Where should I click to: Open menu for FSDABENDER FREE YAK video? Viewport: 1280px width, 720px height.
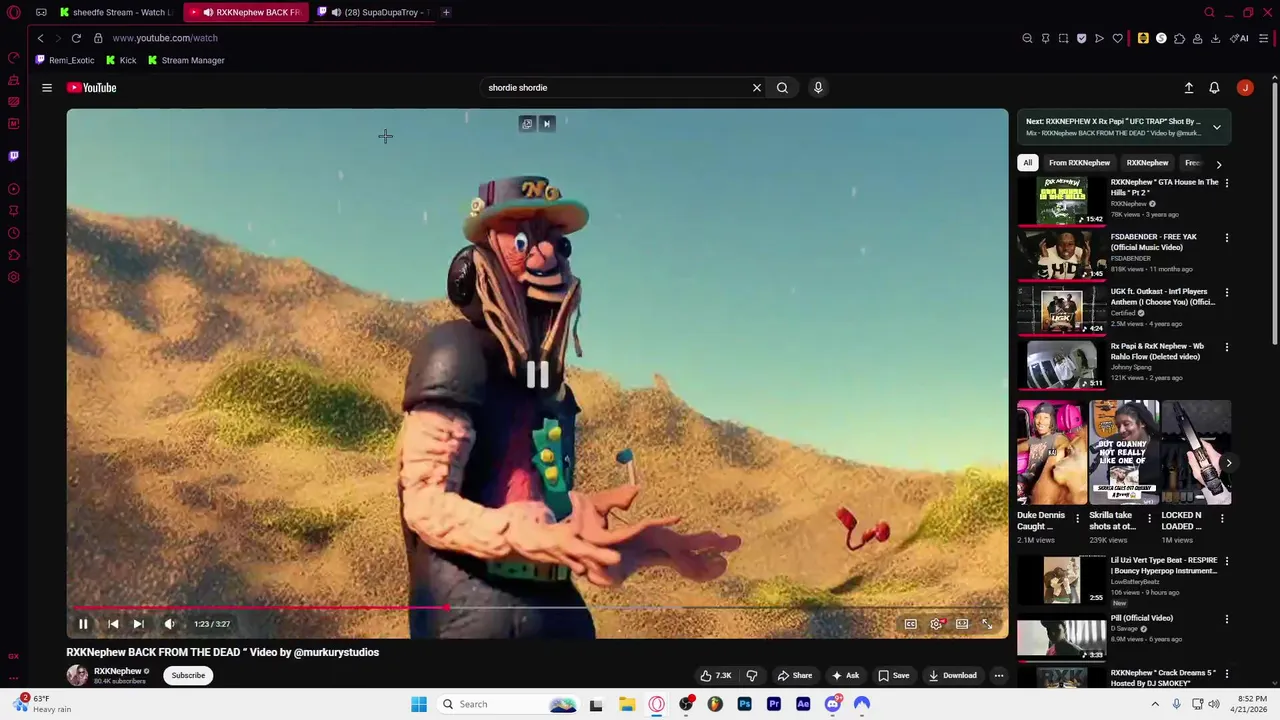tap(1227, 238)
